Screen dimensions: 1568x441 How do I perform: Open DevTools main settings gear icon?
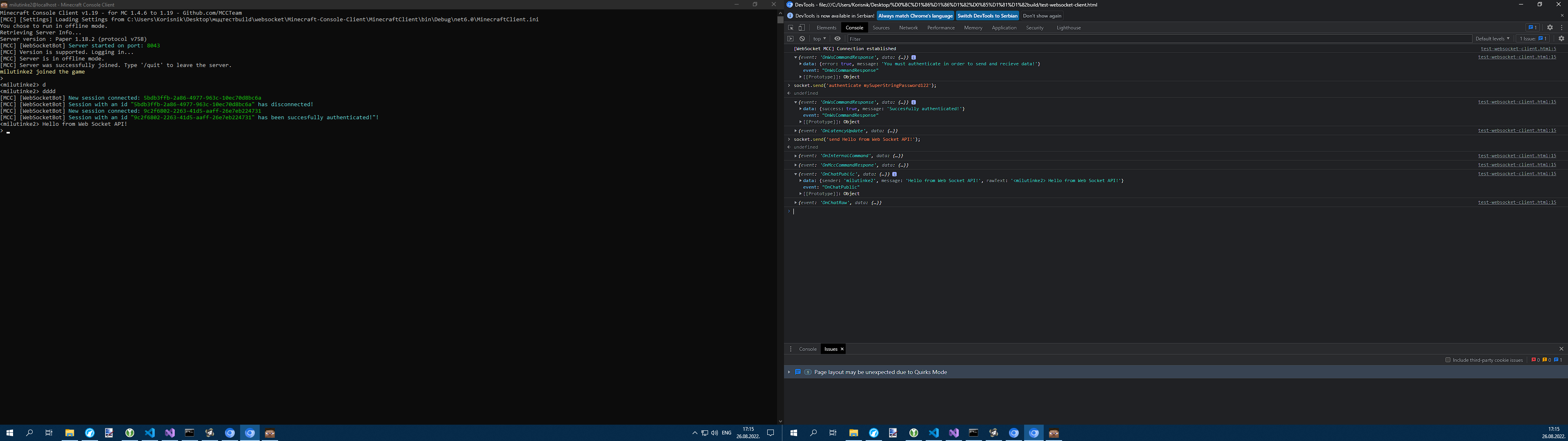[x=1550, y=27]
